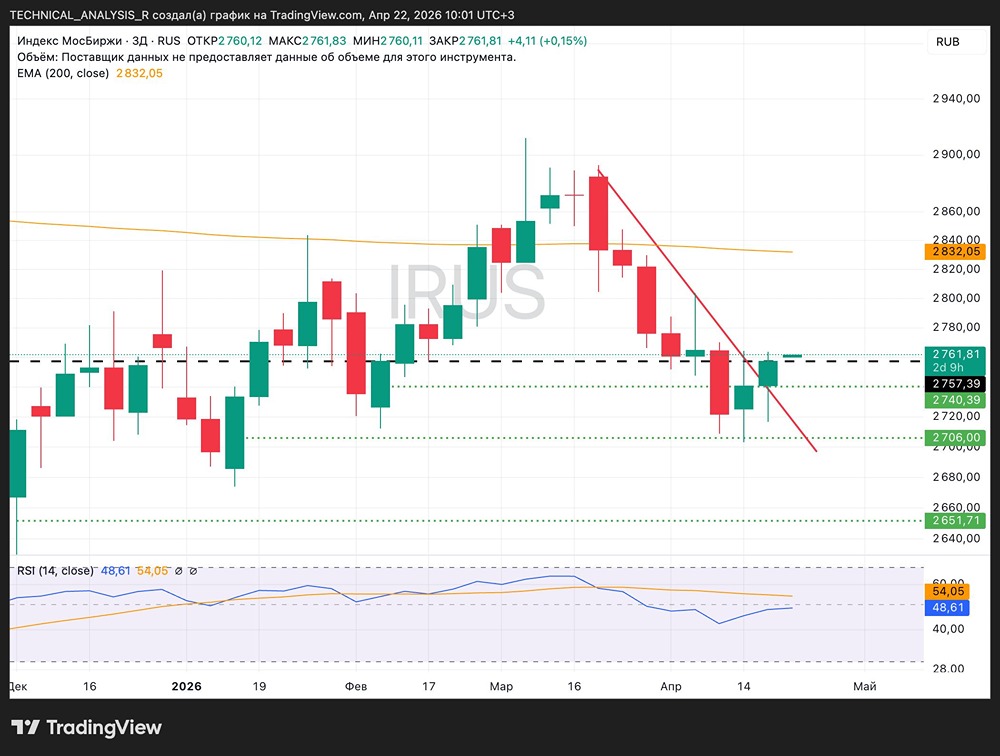Click the 2026 year axis label
The width and height of the screenshot is (1000, 756).
tap(186, 686)
